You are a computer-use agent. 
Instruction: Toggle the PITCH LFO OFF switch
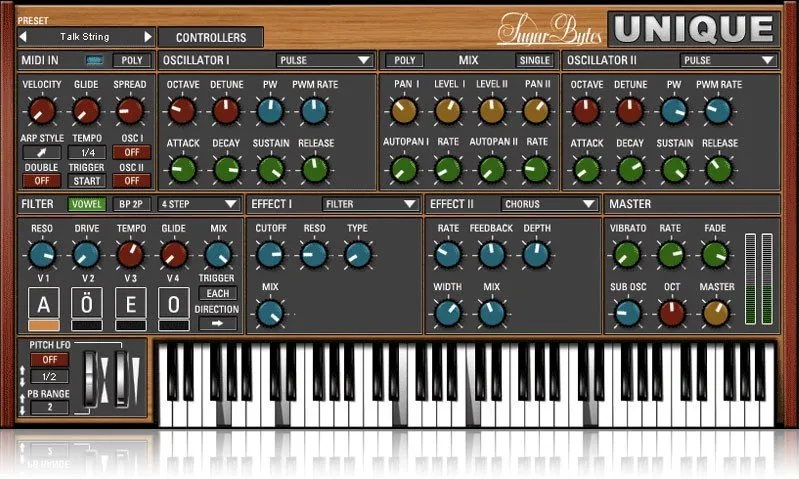click(x=49, y=360)
